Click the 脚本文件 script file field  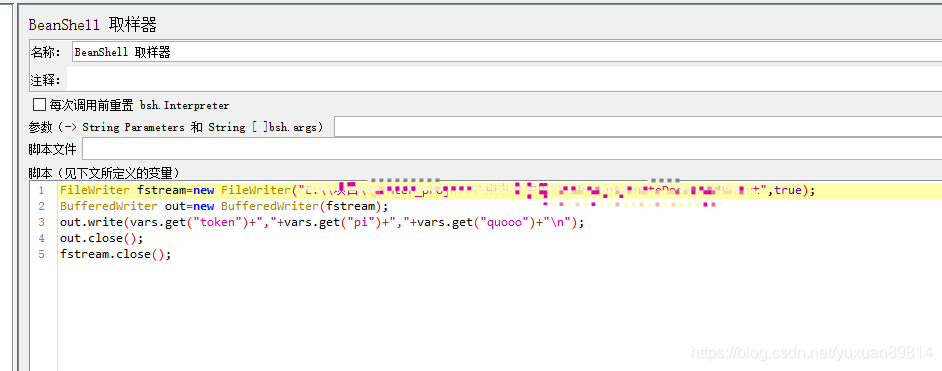512,149
